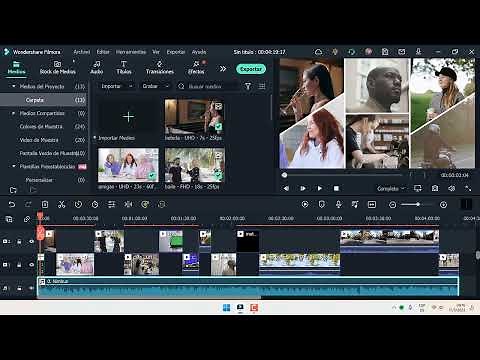Click the Buscar medios search field
The width and height of the screenshot is (480, 360).
(x=208, y=86)
